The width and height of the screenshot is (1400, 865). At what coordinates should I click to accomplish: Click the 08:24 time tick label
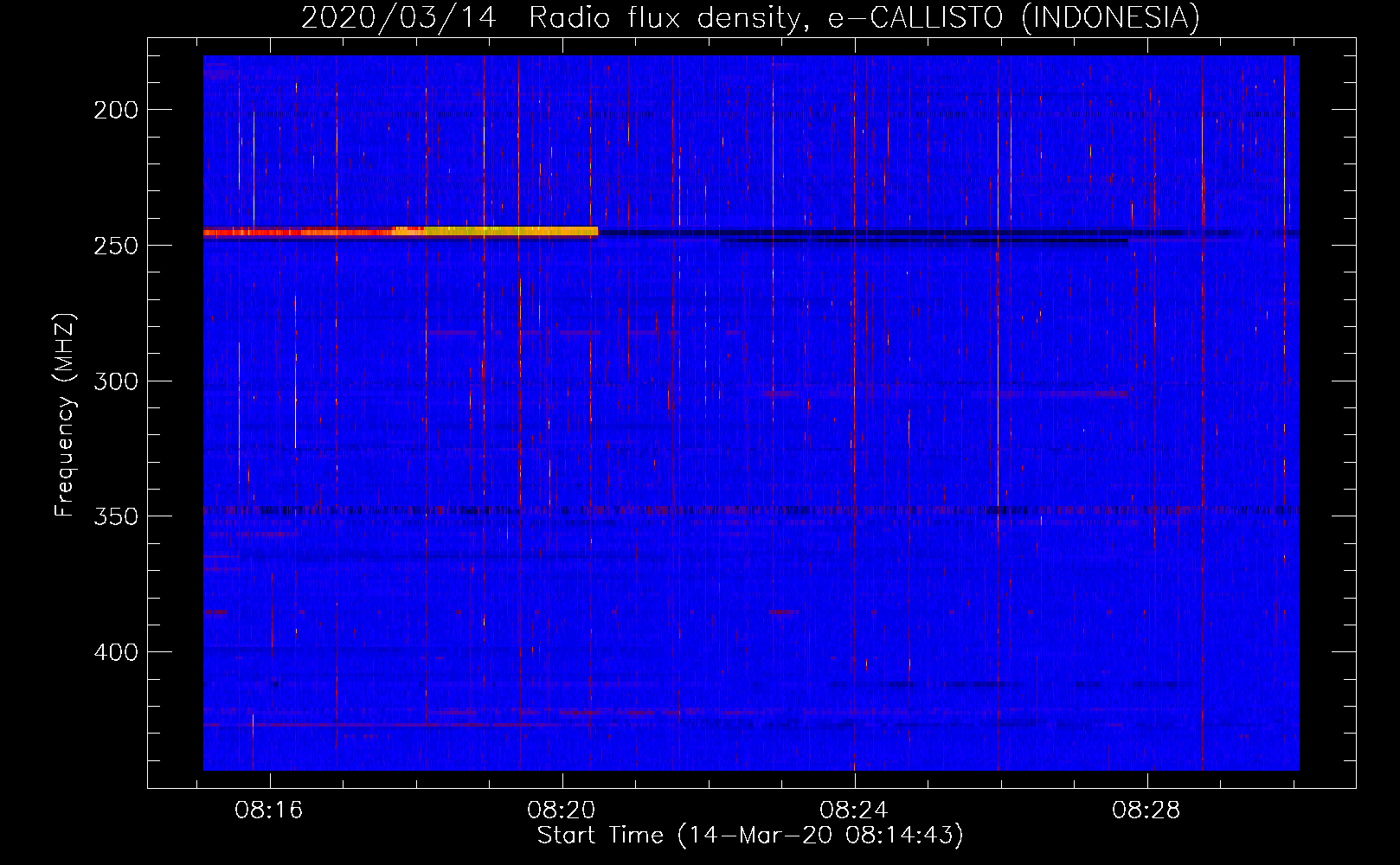click(854, 811)
